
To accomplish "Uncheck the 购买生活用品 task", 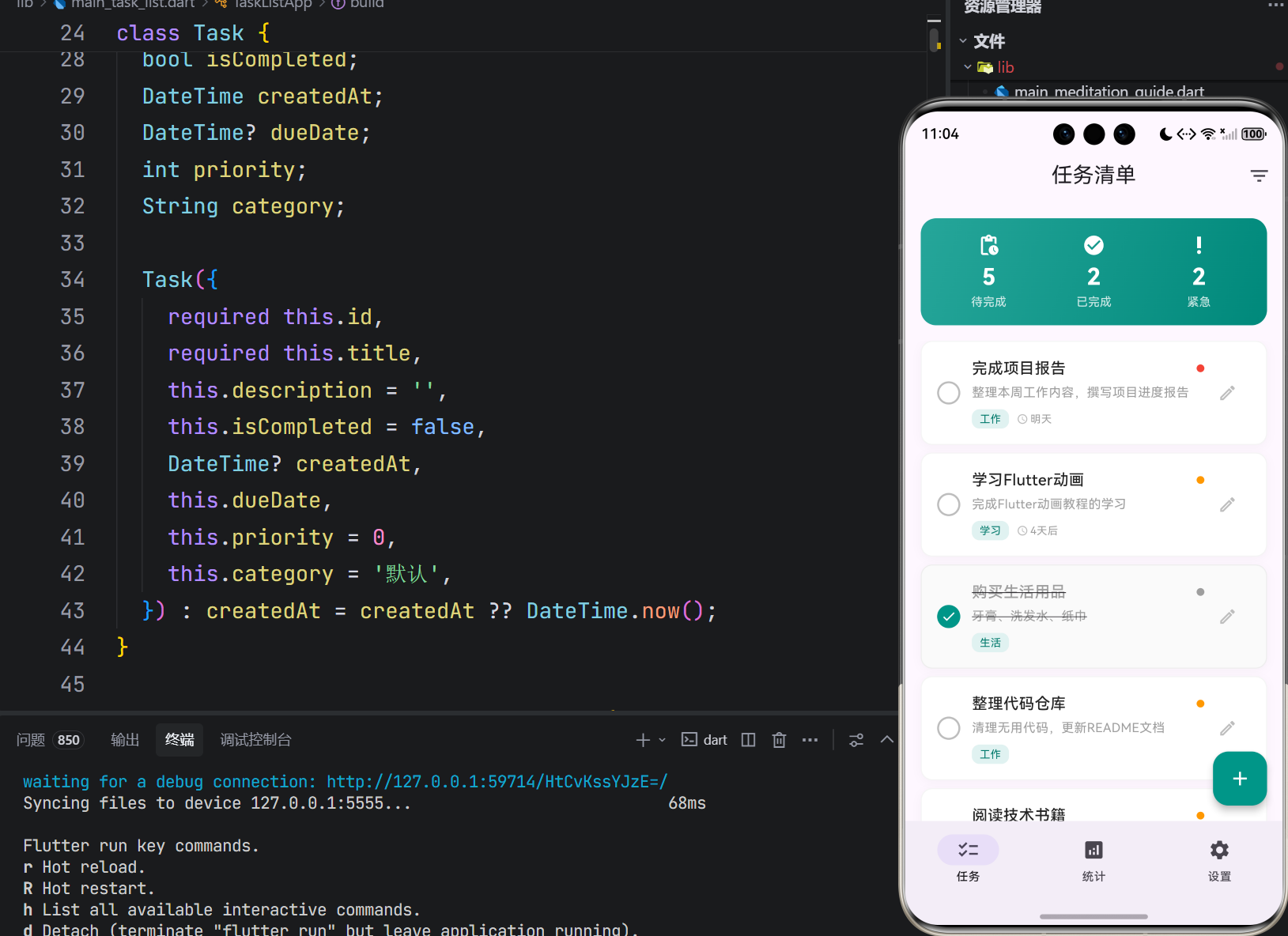I will click(949, 617).
